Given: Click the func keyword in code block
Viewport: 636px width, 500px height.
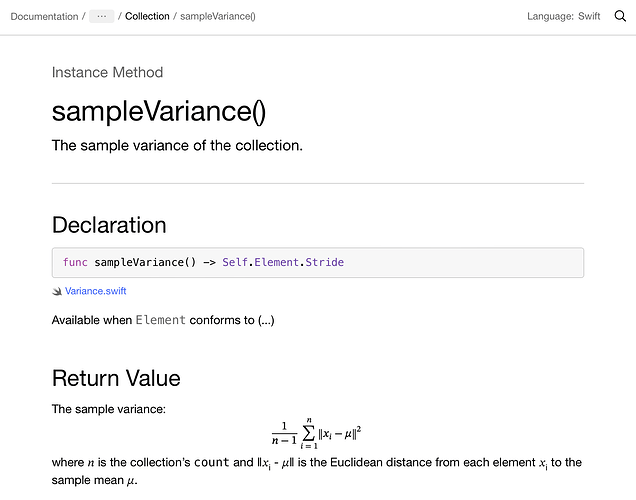Looking at the screenshot, I should point(75,262).
